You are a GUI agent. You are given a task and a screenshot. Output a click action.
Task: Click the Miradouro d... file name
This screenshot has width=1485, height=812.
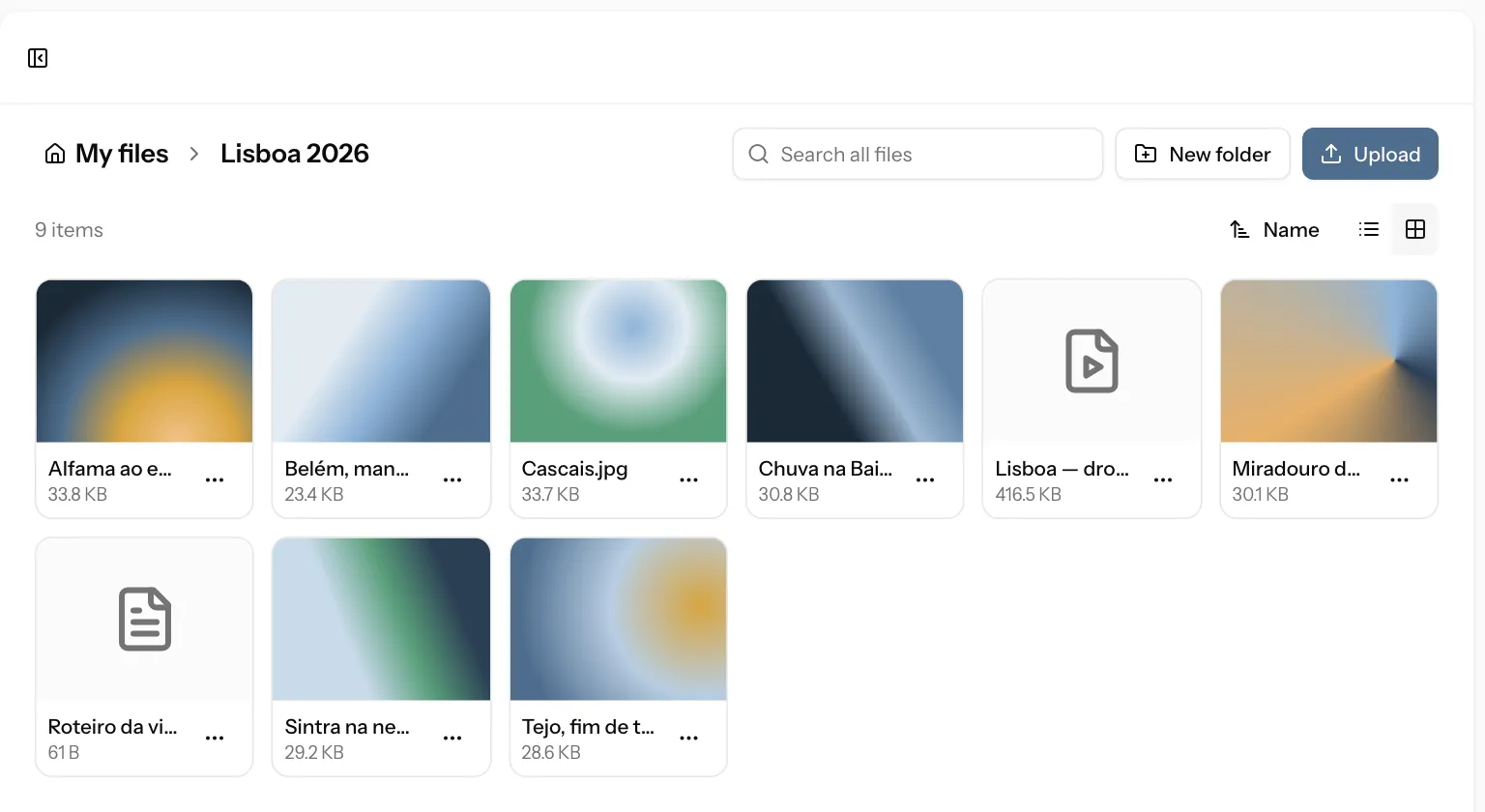(x=1296, y=469)
